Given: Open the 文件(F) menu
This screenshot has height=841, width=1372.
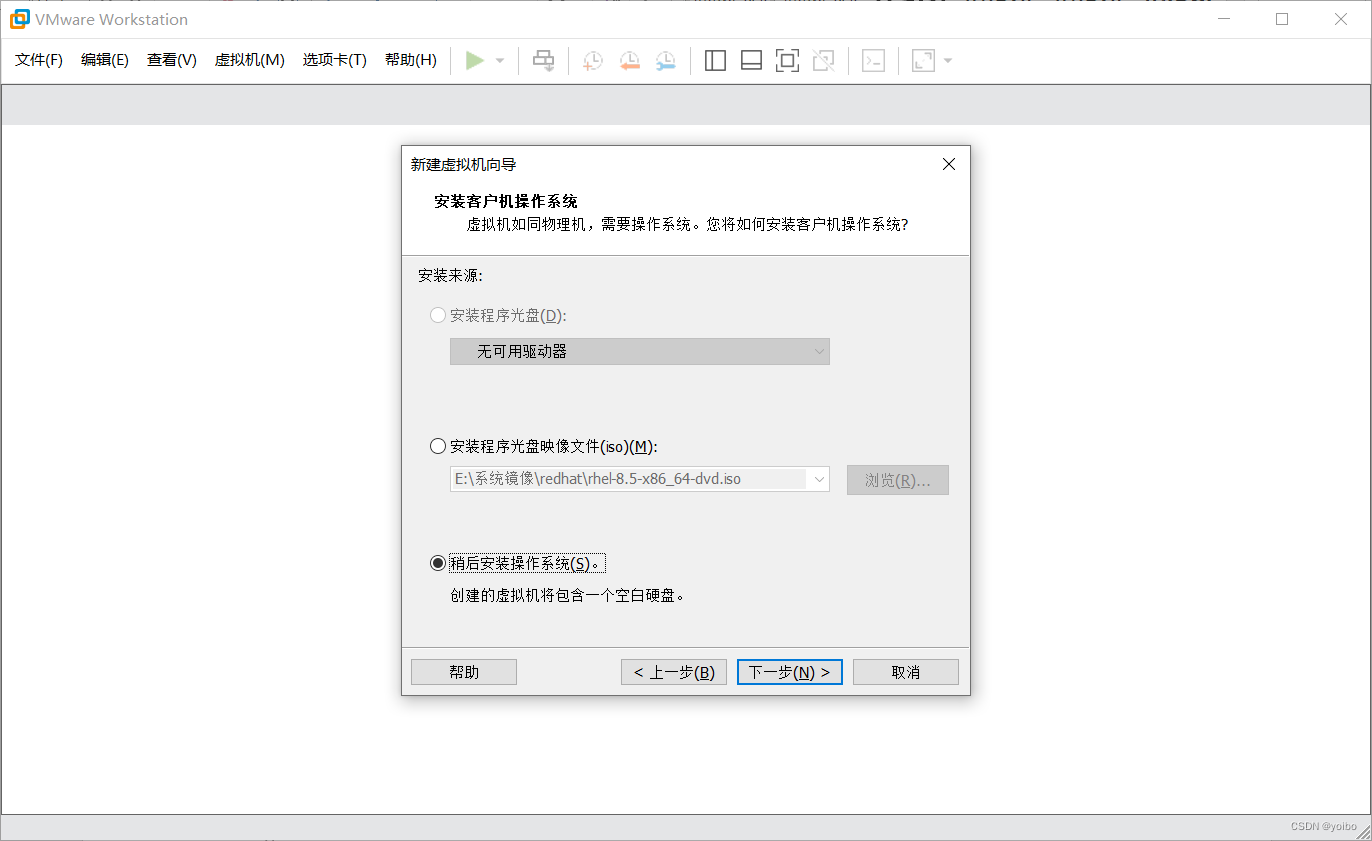Looking at the screenshot, I should coord(39,60).
